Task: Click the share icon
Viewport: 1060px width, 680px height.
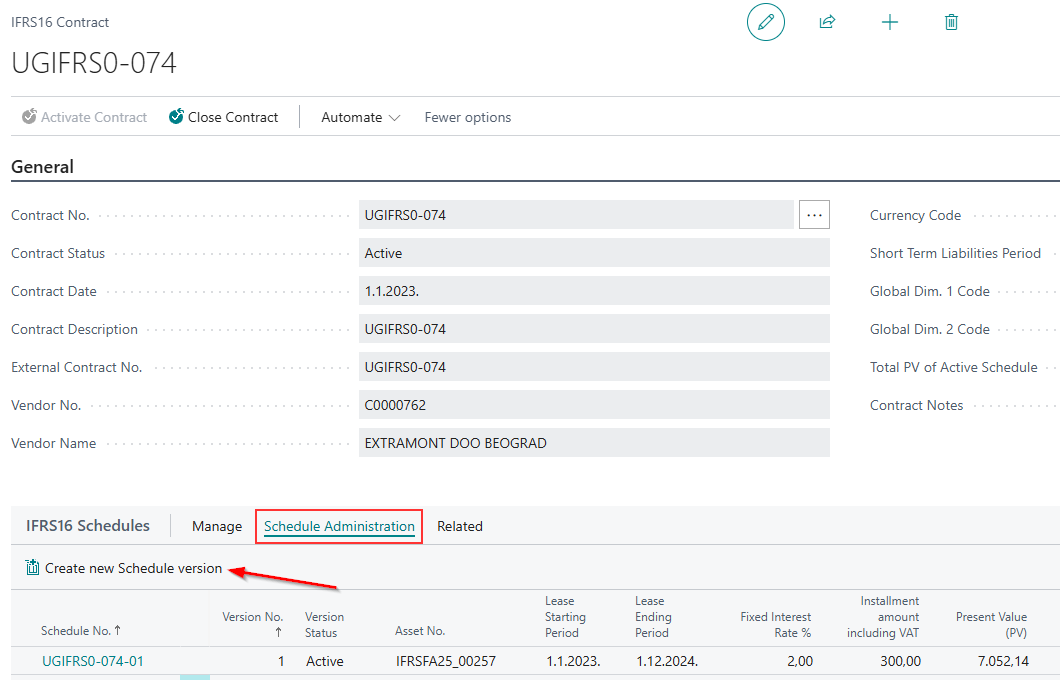Action: click(x=827, y=22)
